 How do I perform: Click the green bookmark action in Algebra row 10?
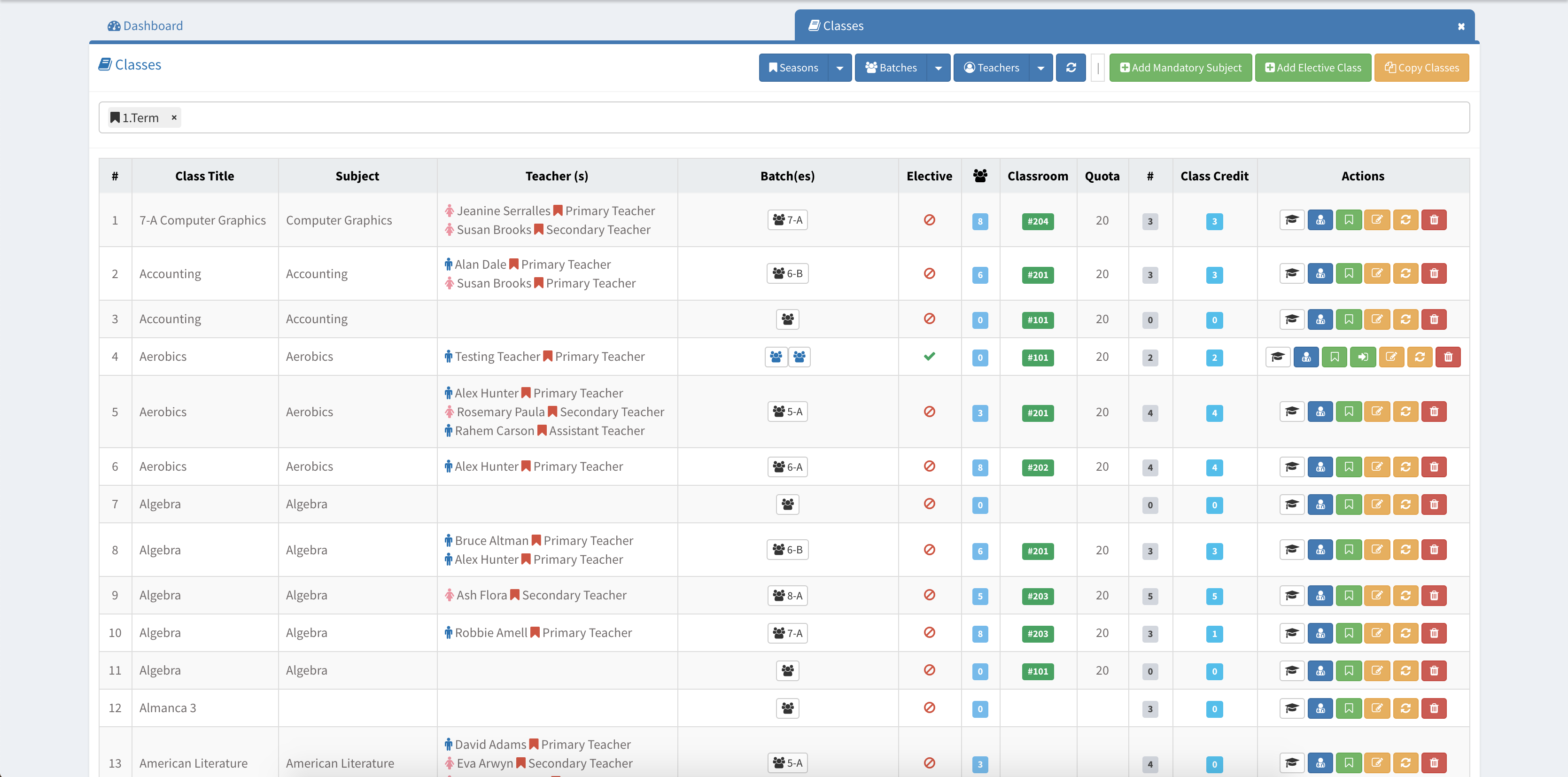(x=1349, y=633)
